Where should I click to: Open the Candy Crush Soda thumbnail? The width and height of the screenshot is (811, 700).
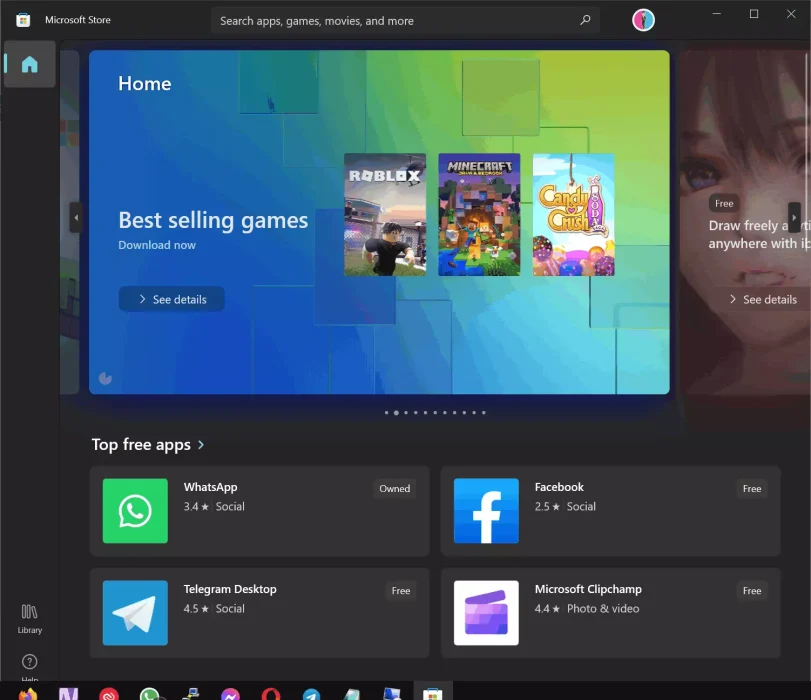574,214
